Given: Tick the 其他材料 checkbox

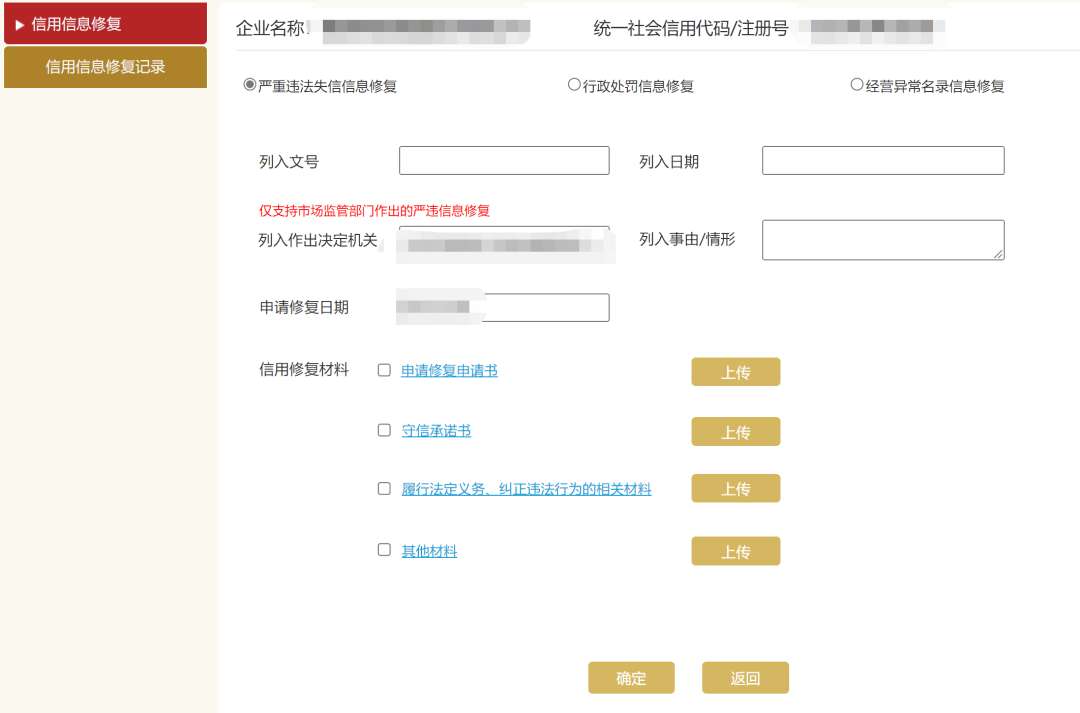Looking at the screenshot, I should (x=384, y=550).
